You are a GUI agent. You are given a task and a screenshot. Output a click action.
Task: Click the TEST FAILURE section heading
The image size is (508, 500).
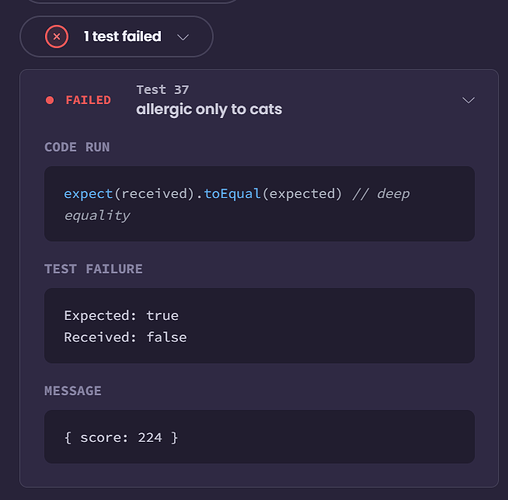[93, 269]
